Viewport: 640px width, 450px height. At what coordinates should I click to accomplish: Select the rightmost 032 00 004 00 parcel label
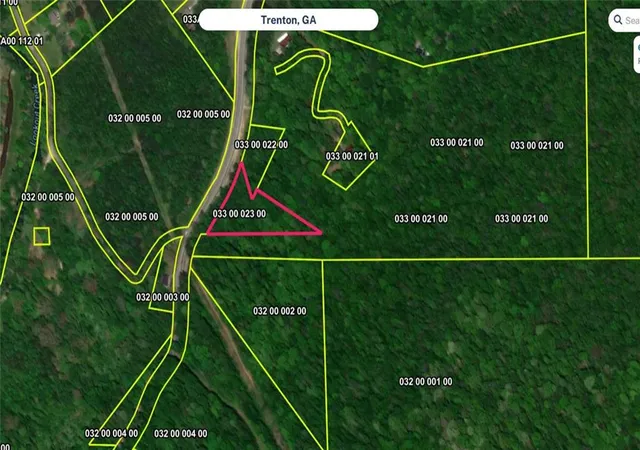180,434
